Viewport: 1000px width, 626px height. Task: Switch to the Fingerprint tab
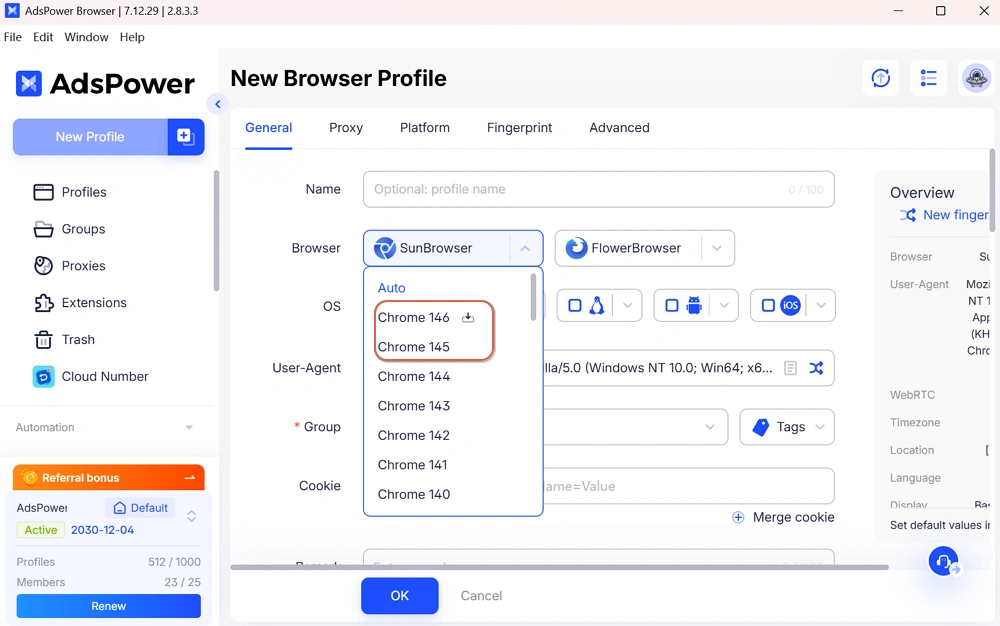[519, 128]
